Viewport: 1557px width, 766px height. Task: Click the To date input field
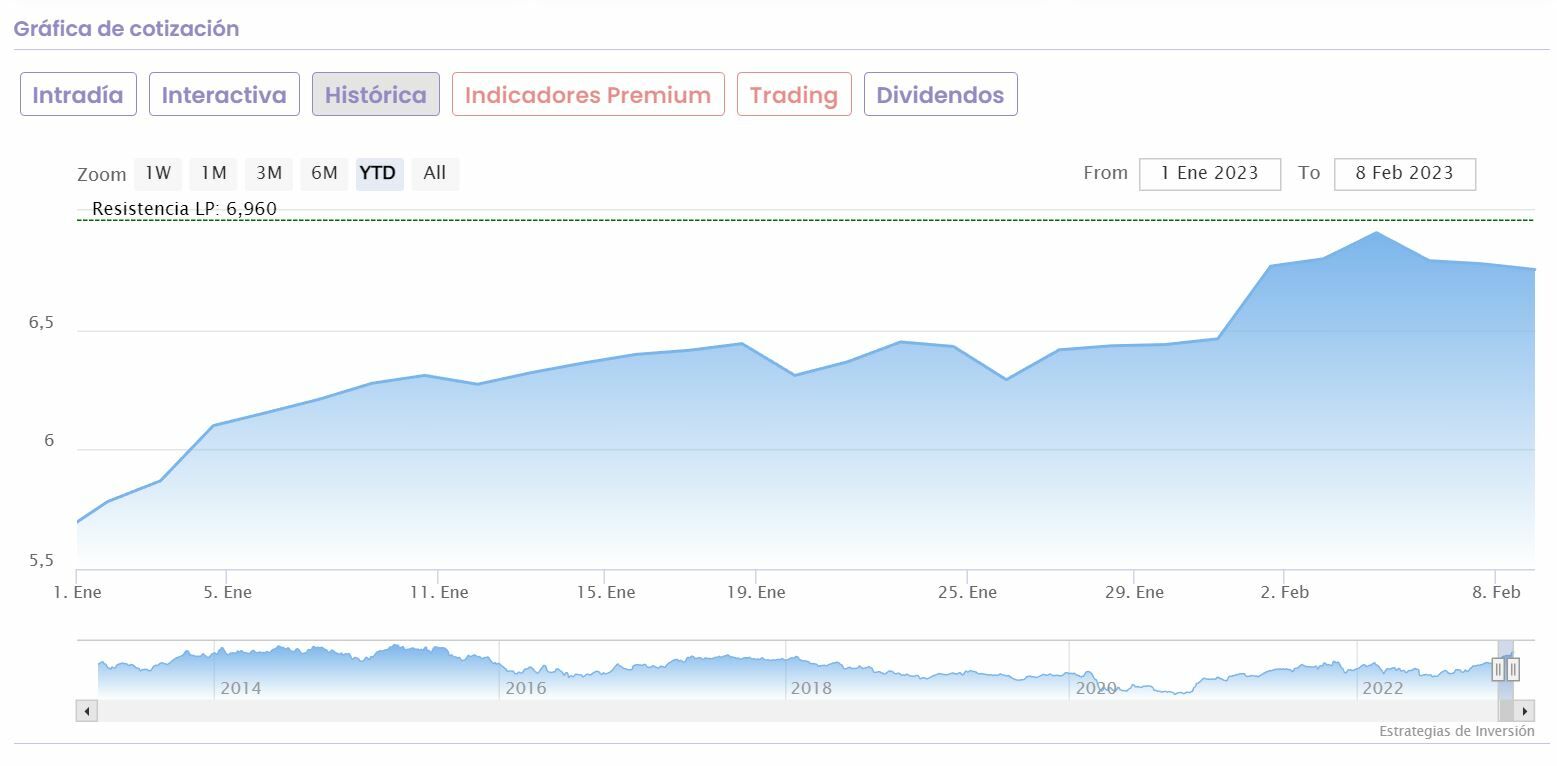pos(1404,173)
